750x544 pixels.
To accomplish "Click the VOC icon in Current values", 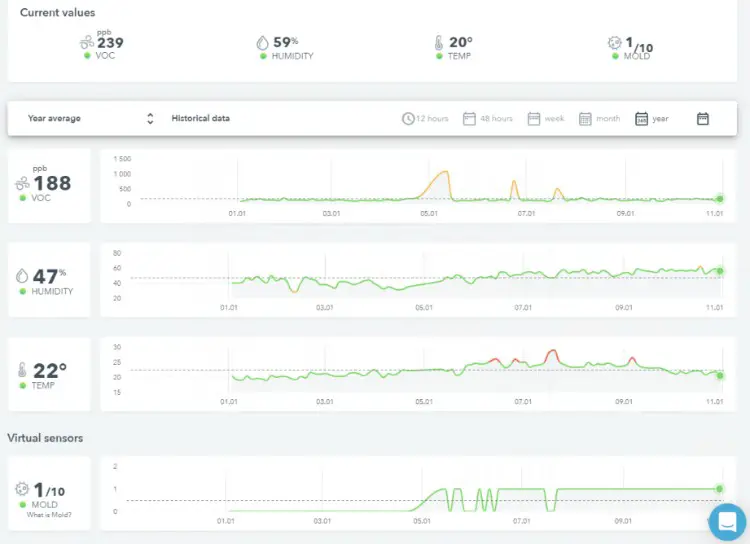I will pos(87,43).
